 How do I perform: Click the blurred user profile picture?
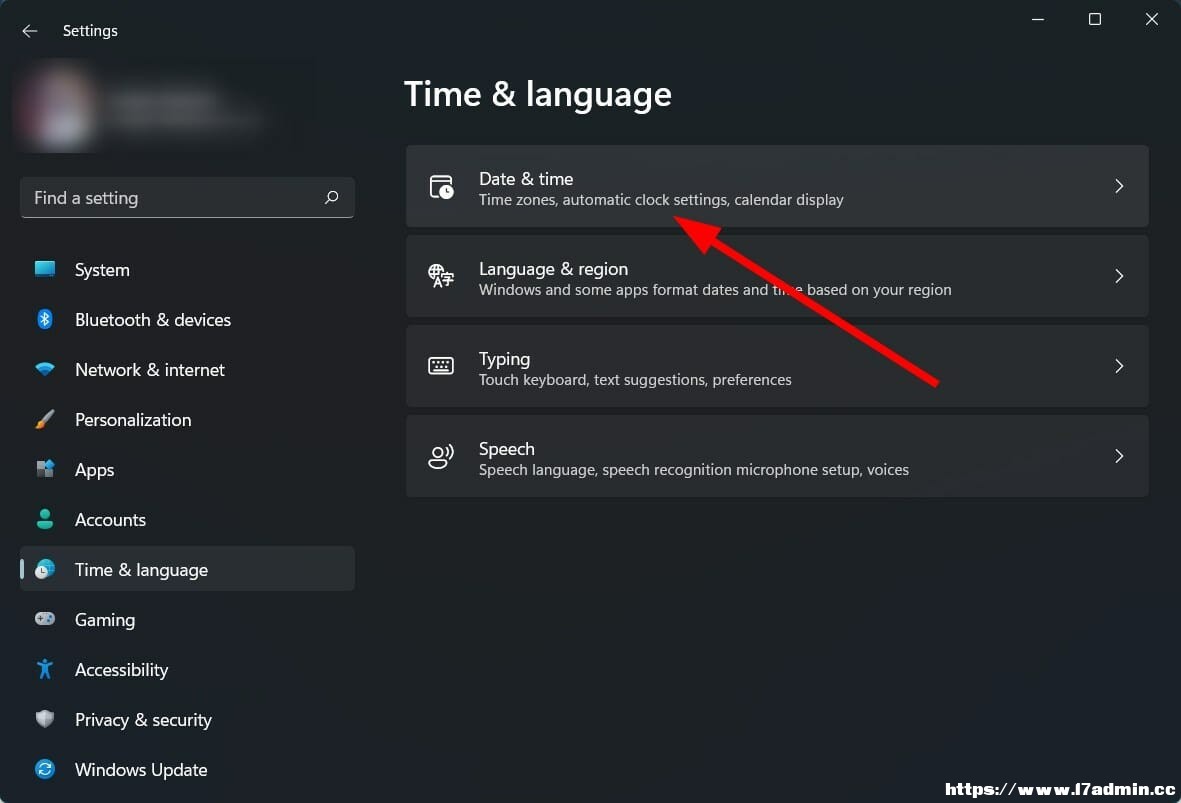[x=59, y=108]
